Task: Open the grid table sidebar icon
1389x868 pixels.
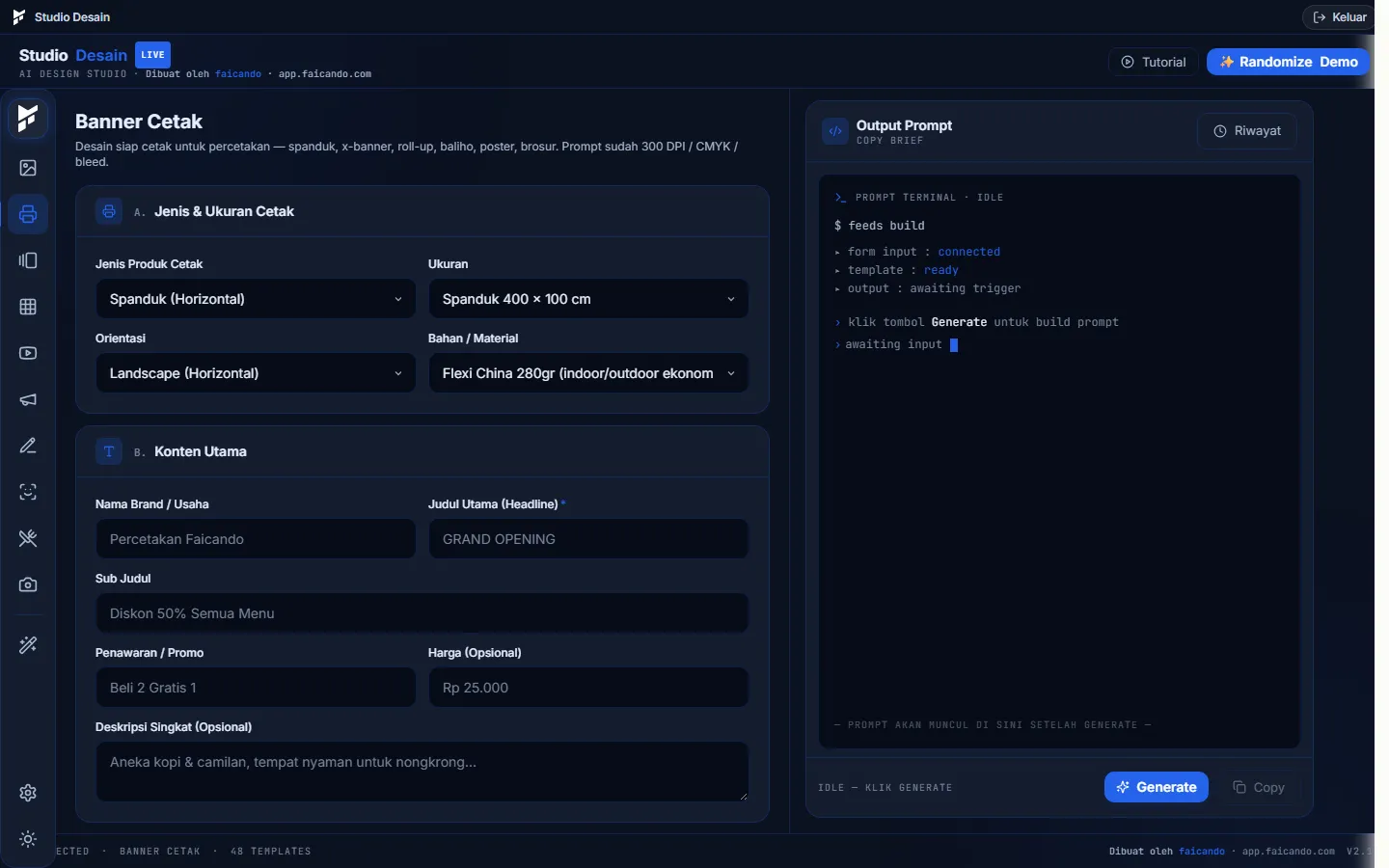Action: [x=28, y=307]
